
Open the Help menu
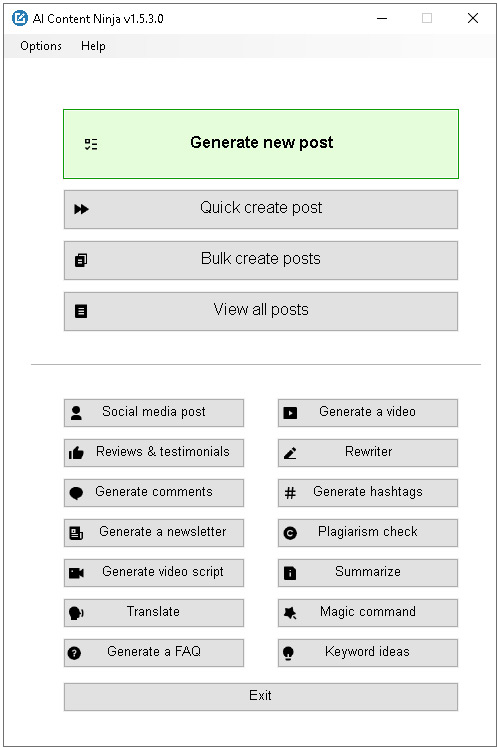[93, 46]
